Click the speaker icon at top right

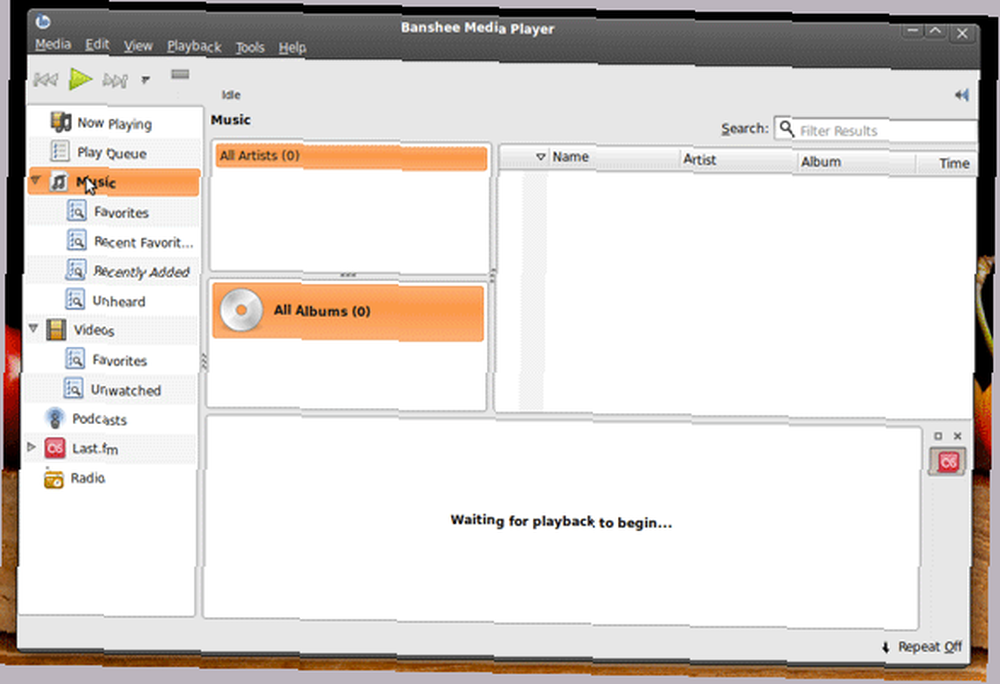point(962,95)
